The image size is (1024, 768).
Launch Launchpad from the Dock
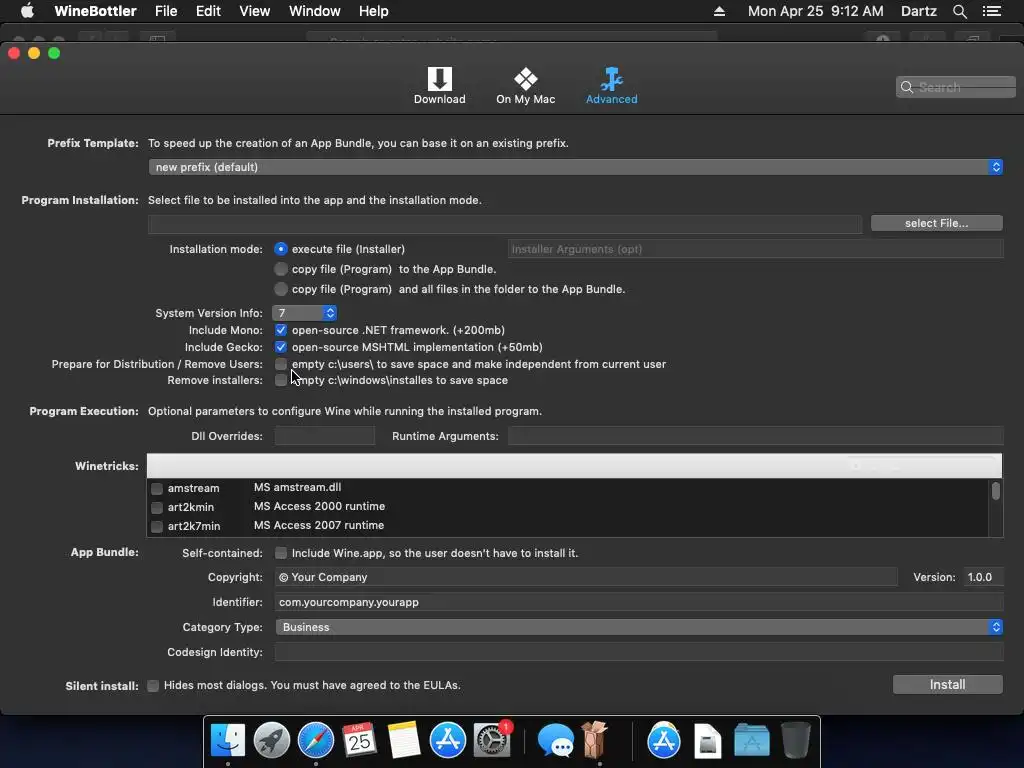click(272, 740)
